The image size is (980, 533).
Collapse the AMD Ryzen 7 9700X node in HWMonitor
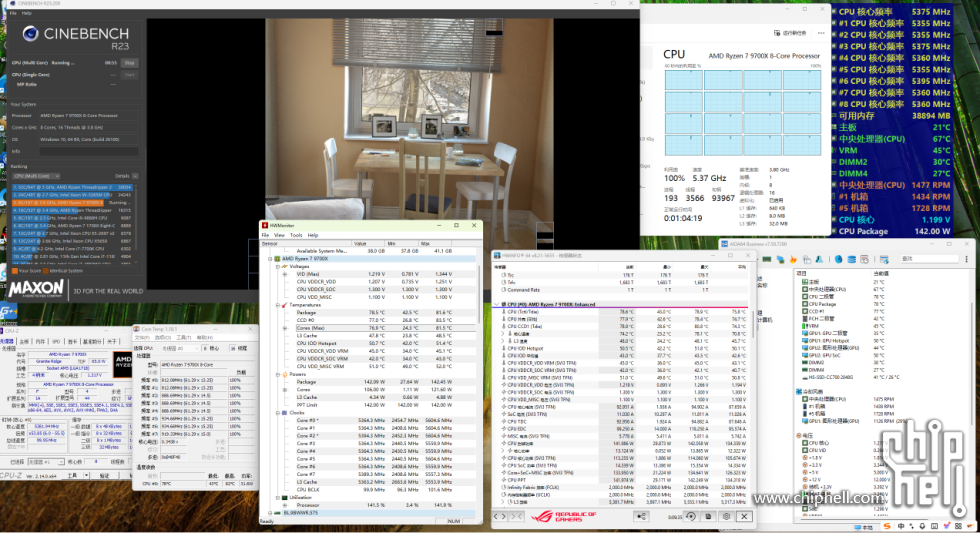click(271, 259)
